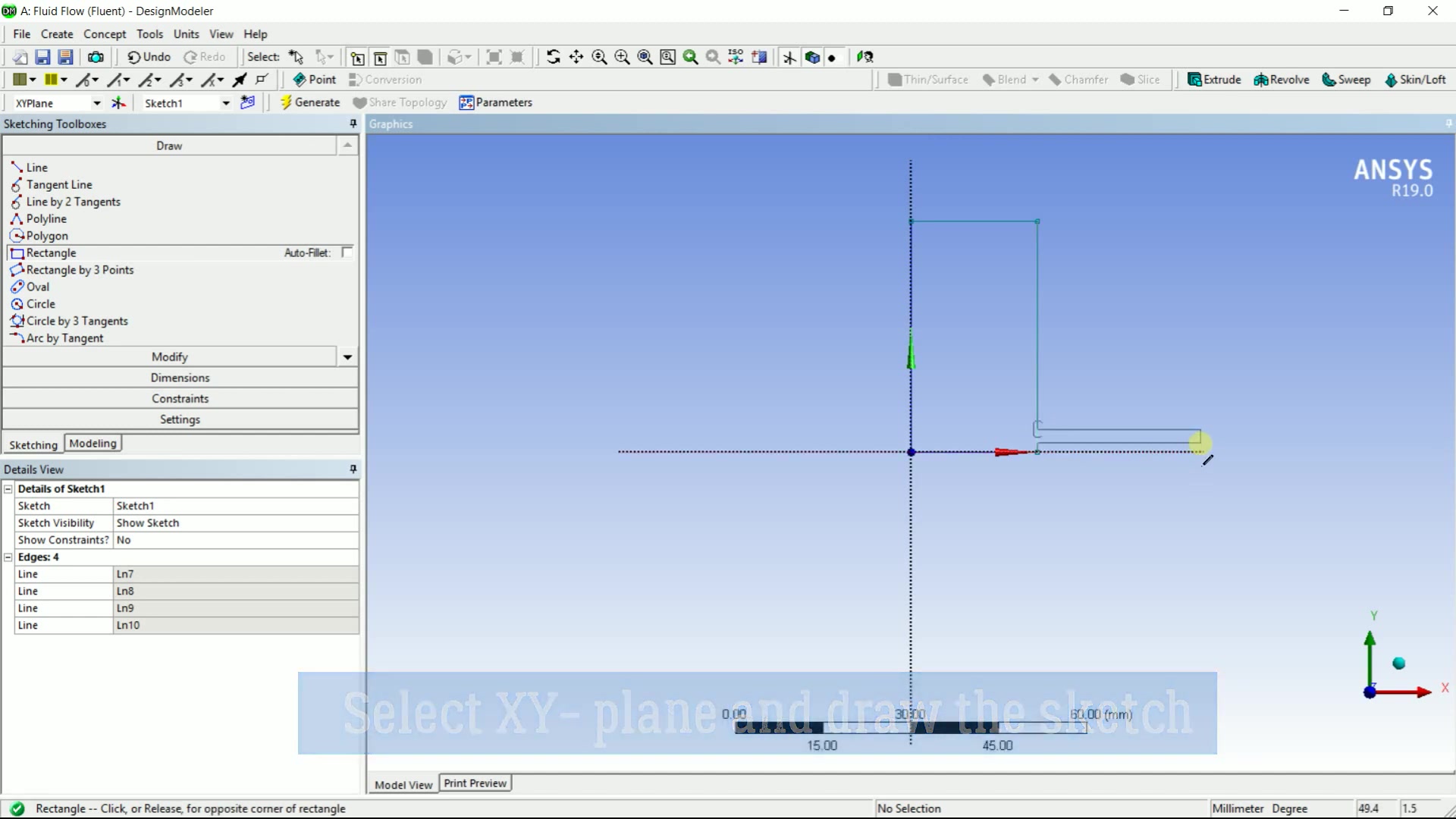Screen dimensions: 1456x819
Task: Select the Rotate view tool
Action: pyautogui.click(x=554, y=57)
